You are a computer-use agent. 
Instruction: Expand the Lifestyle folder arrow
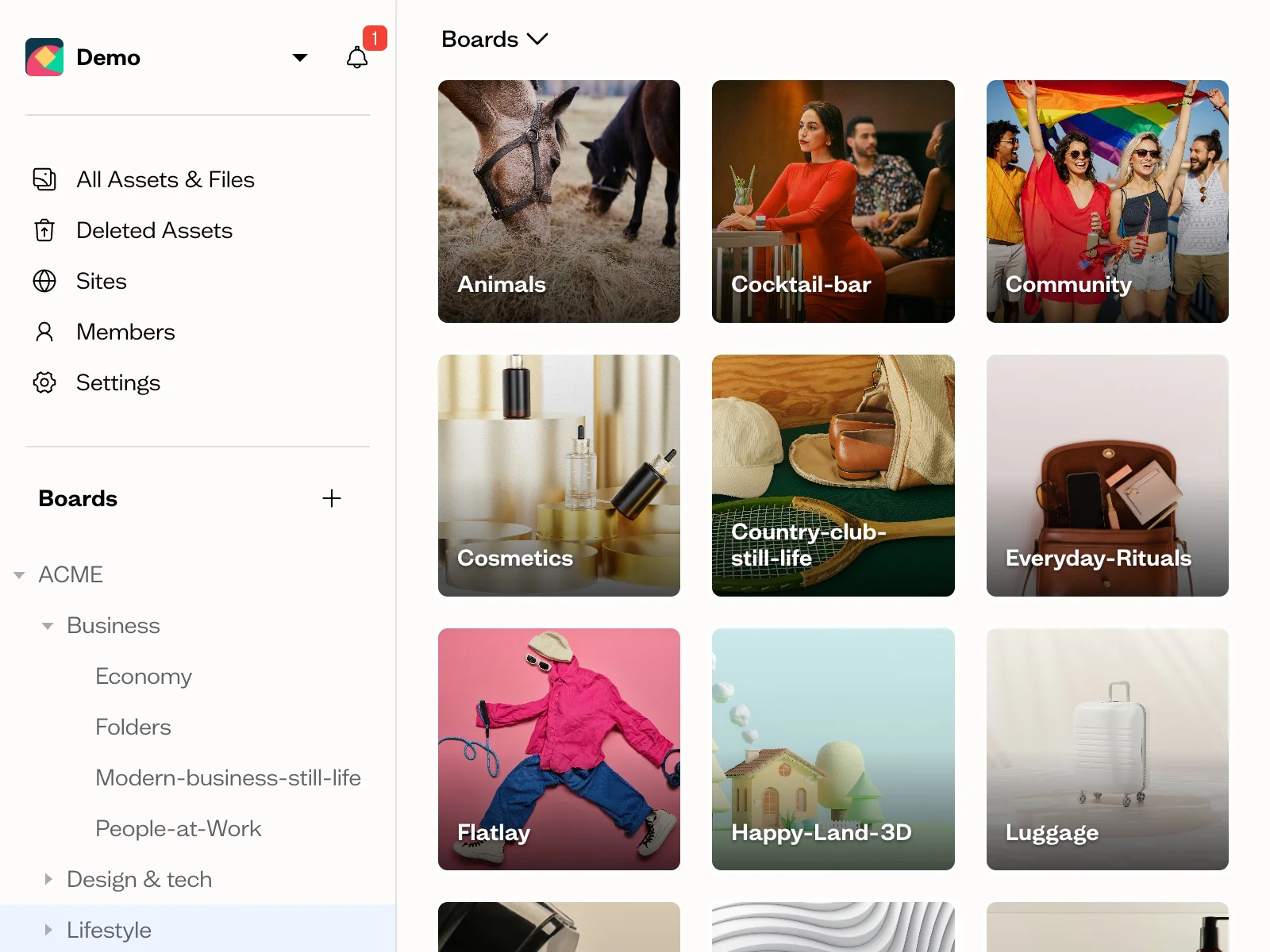pyautogui.click(x=48, y=930)
